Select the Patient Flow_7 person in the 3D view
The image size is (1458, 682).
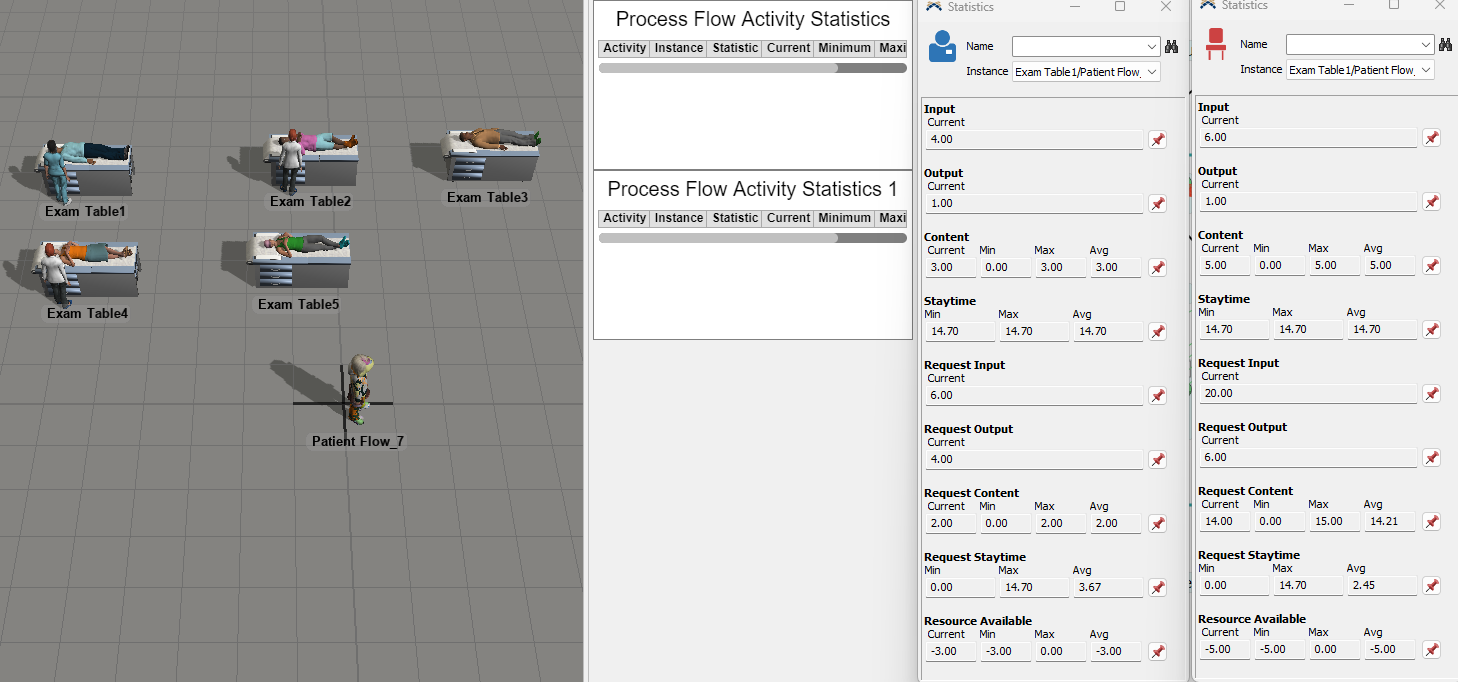[359, 388]
